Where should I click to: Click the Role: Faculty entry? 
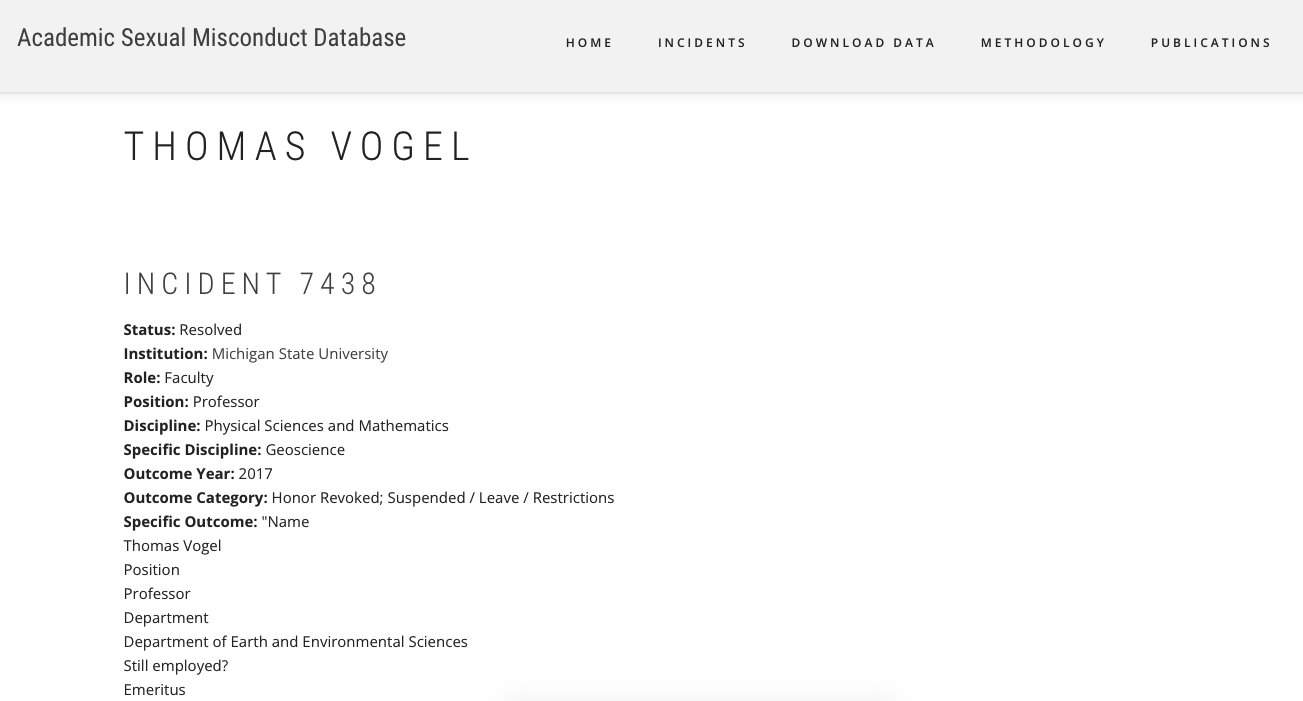[x=169, y=378]
